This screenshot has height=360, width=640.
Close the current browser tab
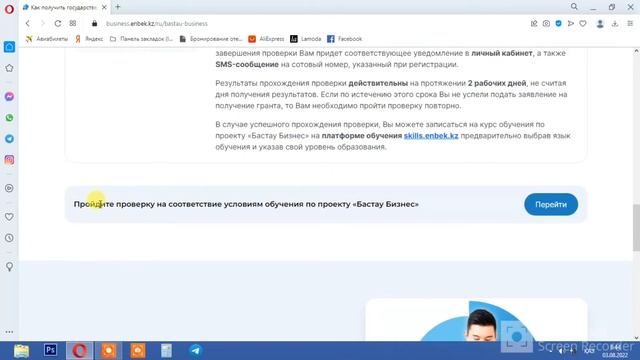point(104,7)
